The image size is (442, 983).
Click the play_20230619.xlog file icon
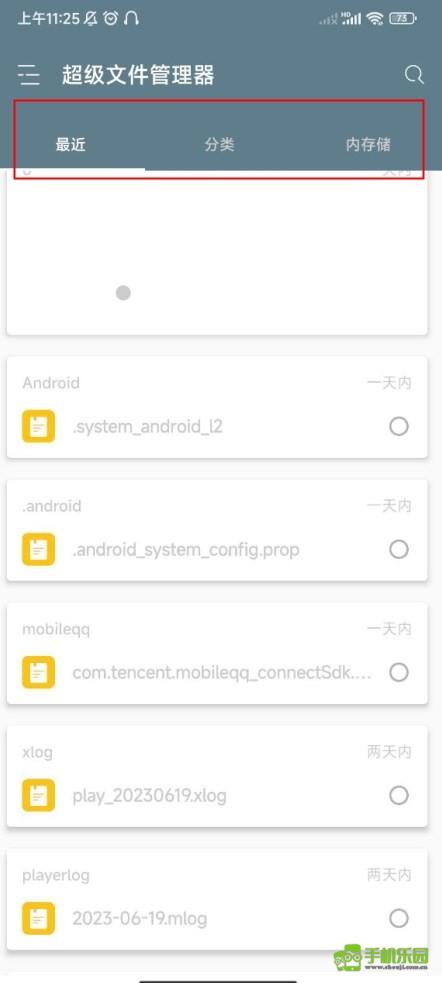pyautogui.click(x=38, y=796)
